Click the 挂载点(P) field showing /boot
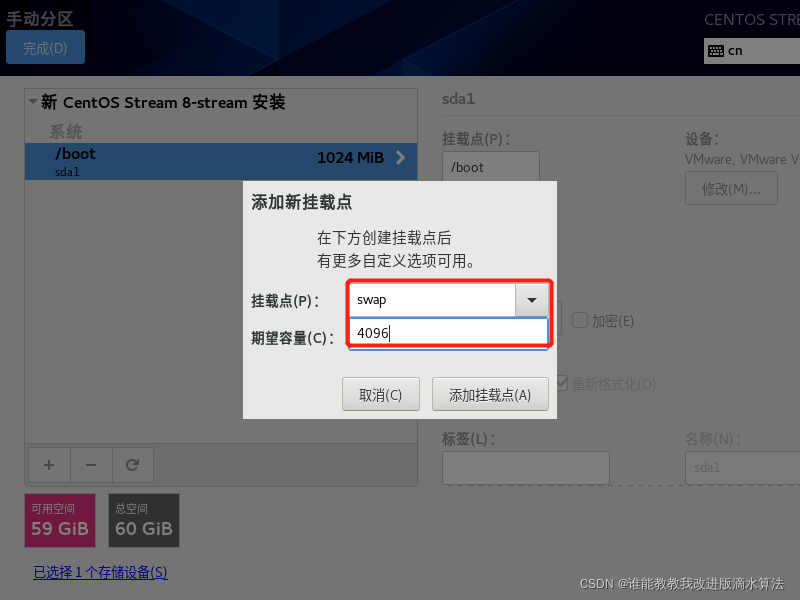This screenshot has width=800, height=600. pos(490,166)
